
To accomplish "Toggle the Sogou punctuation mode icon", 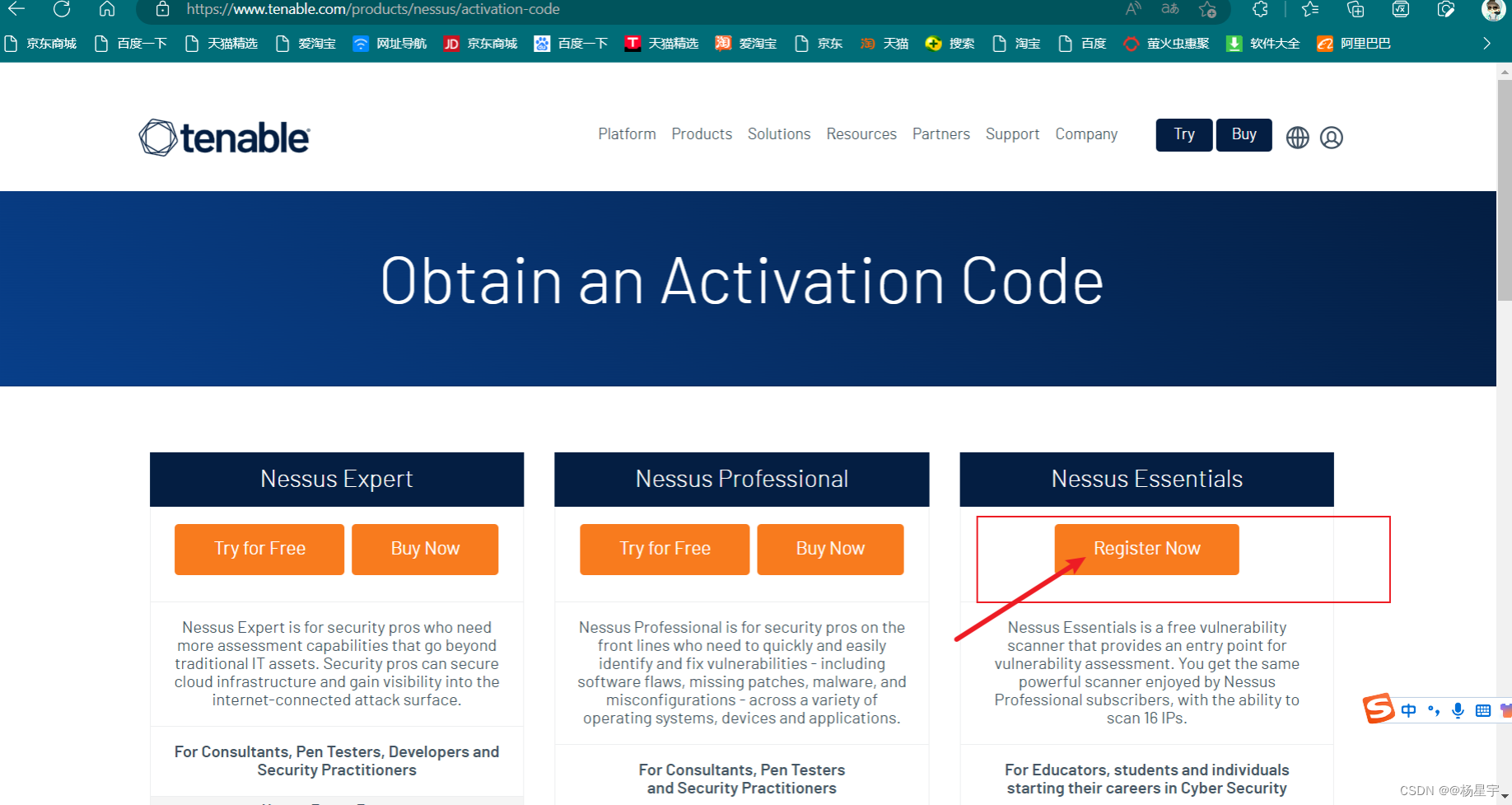I will point(1434,710).
